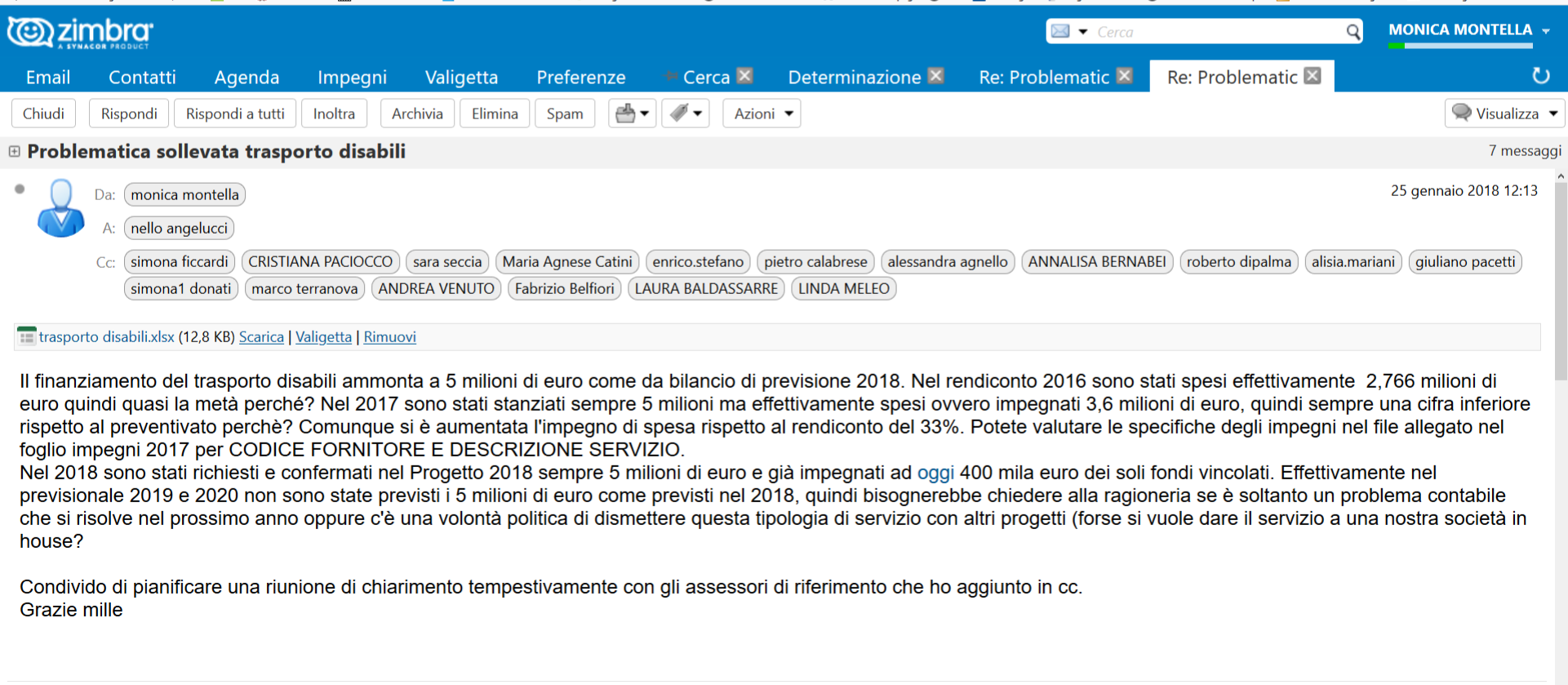Open the move-to-folder dropdown arrow
Image resolution: width=1568 pixels, height=685 pixels.
(x=645, y=113)
